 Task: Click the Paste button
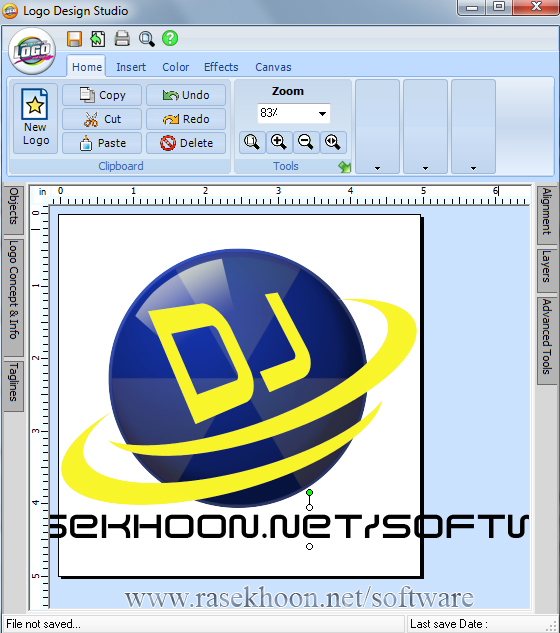pos(102,143)
